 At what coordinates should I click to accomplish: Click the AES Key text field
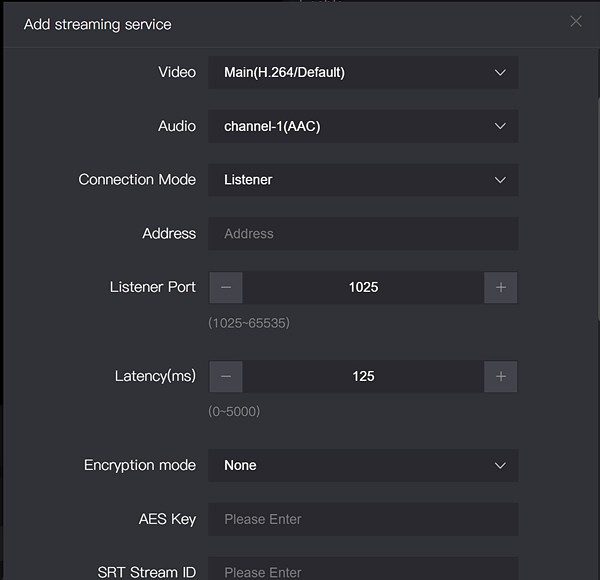[363, 519]
